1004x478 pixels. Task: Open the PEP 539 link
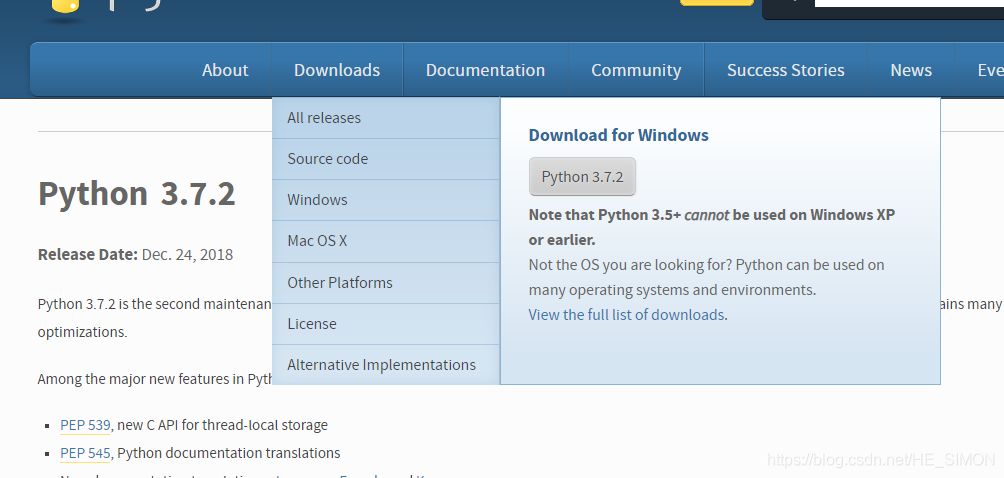pyautogui.click(x=85, y=425)
